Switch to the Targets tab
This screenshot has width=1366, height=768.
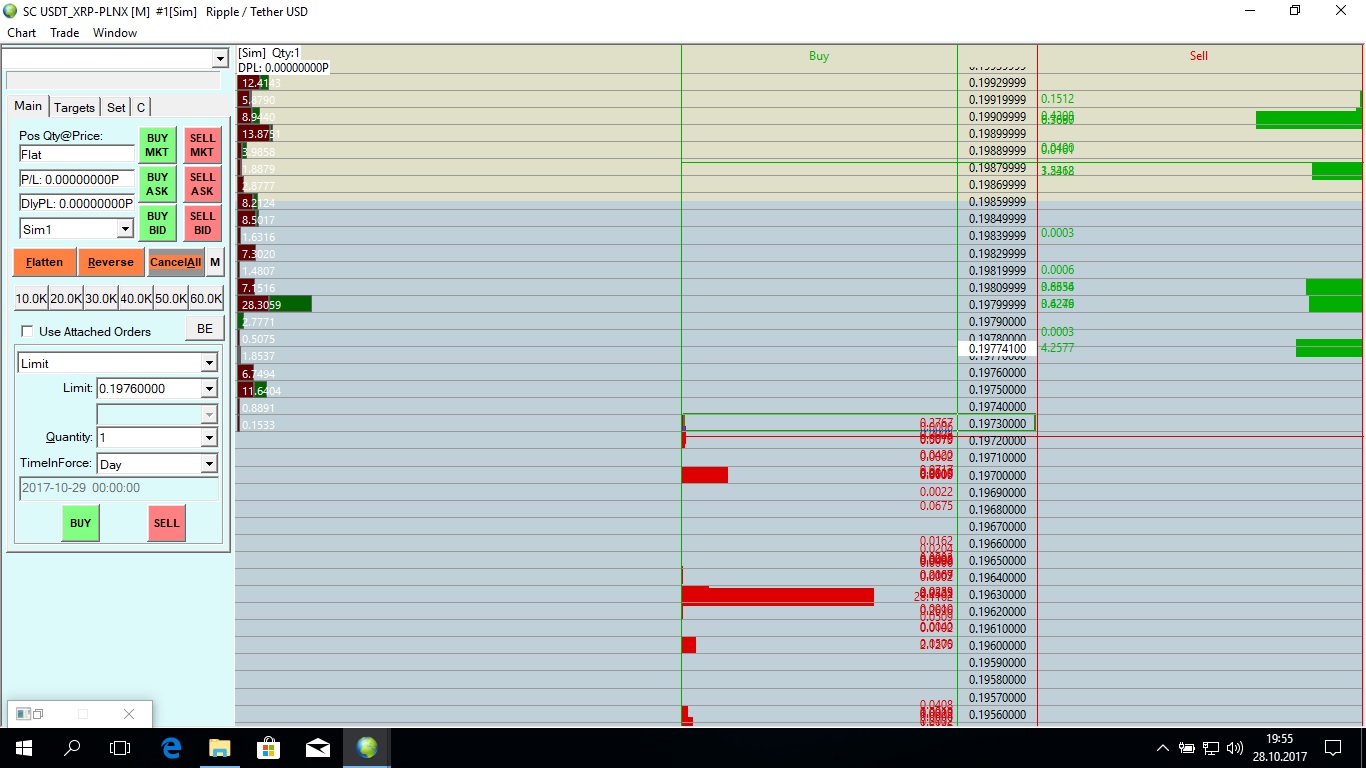pos(74,107)
